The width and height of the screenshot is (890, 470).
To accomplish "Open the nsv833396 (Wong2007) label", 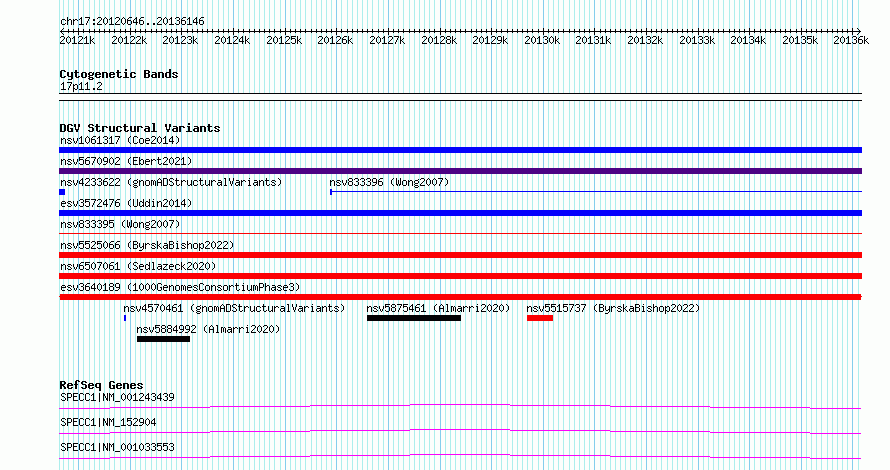I will pos(389,182).
